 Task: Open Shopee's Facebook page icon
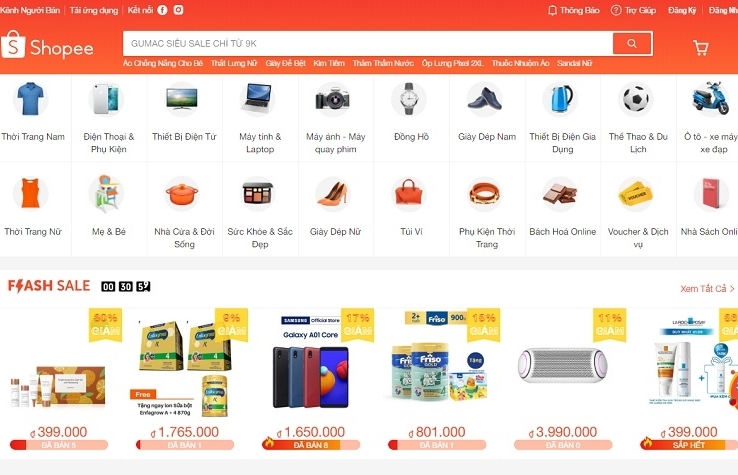pos(162,10)
